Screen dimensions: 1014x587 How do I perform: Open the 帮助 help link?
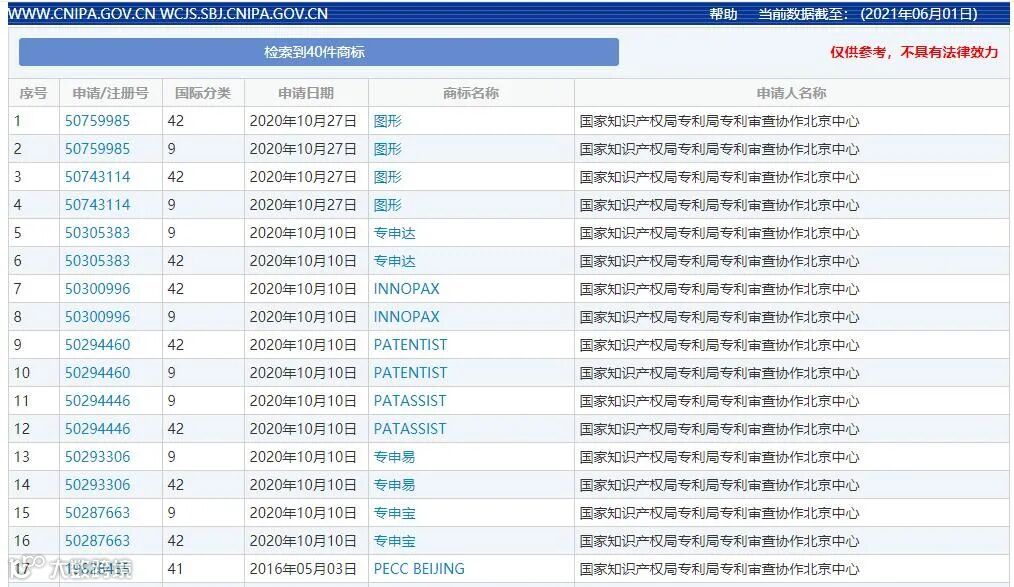point(723,14)
